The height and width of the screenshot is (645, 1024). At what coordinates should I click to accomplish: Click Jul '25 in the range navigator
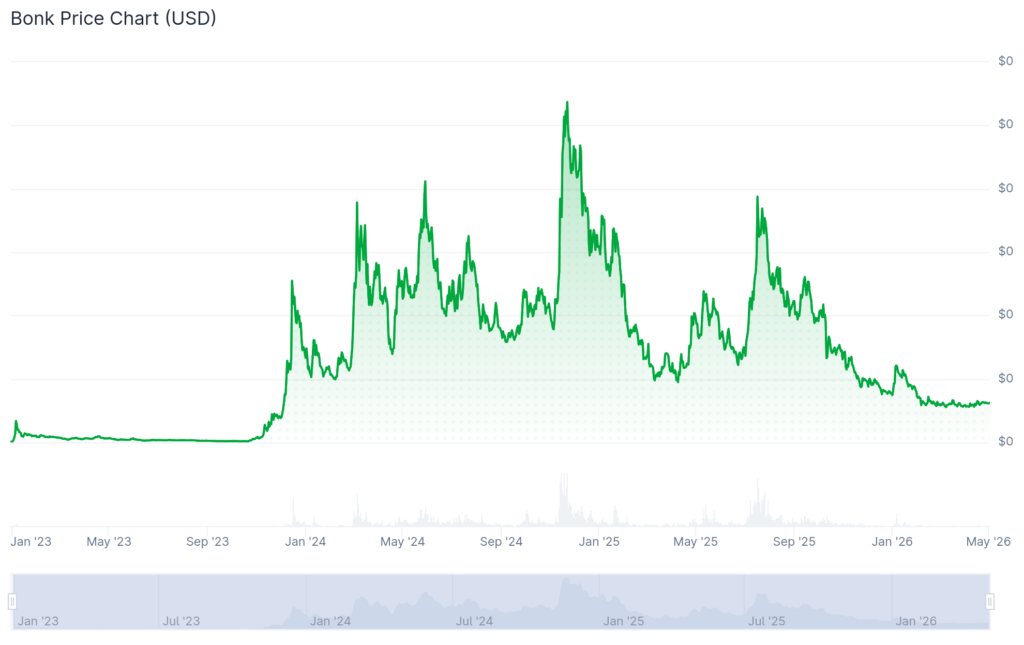coord(767,621)
